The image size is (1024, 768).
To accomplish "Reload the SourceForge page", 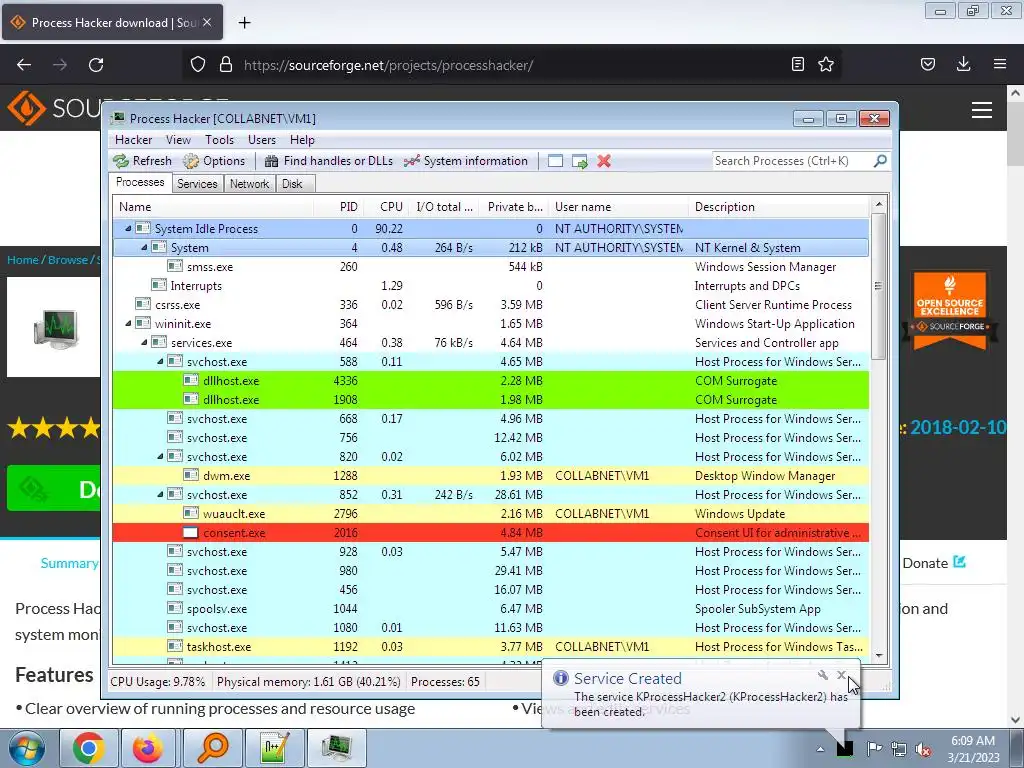I will coord(96,65).
